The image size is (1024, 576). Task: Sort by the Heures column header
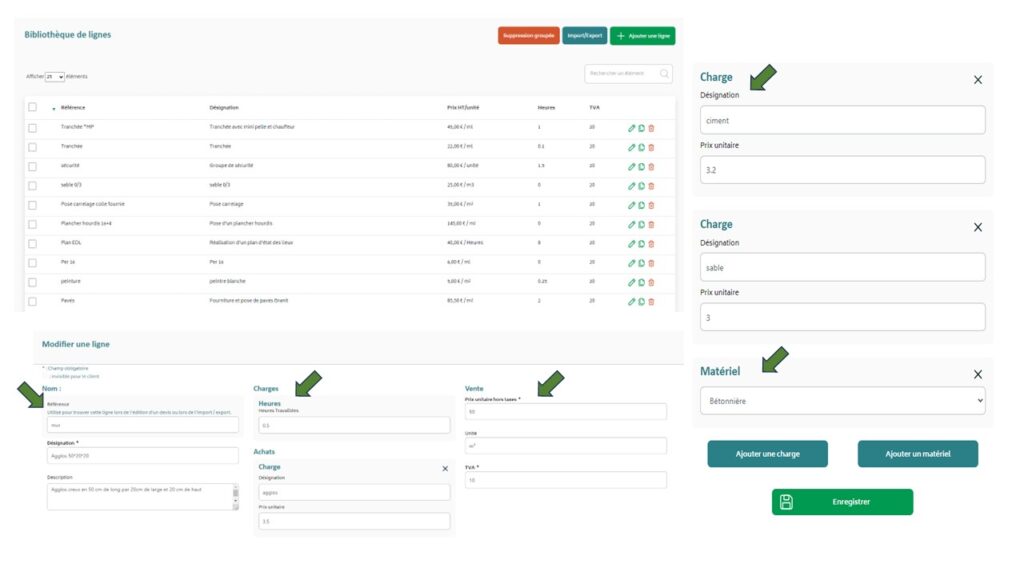click(x=546, y=108)
